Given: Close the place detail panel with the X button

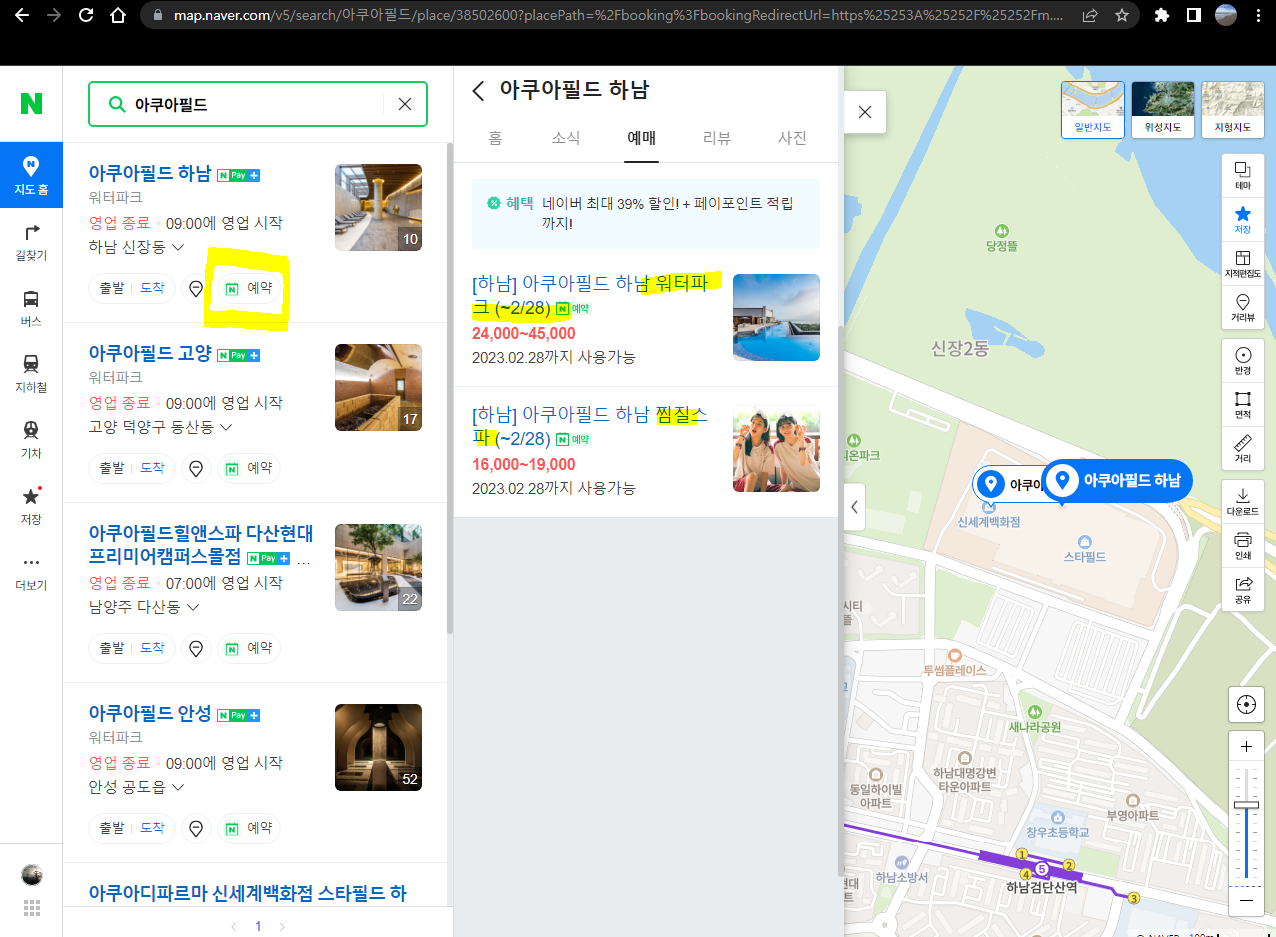Looking at the screenshot, I should (865, 112).
